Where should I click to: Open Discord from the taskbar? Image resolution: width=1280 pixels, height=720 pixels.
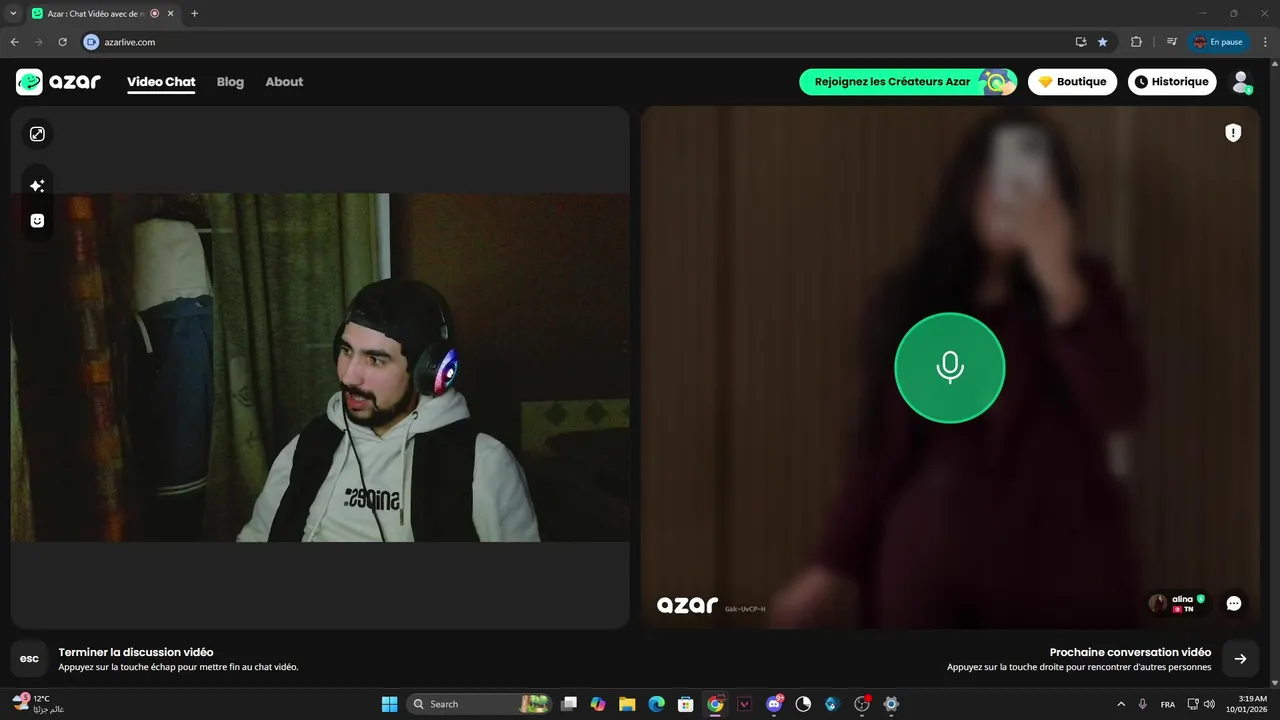coord(774,704)
